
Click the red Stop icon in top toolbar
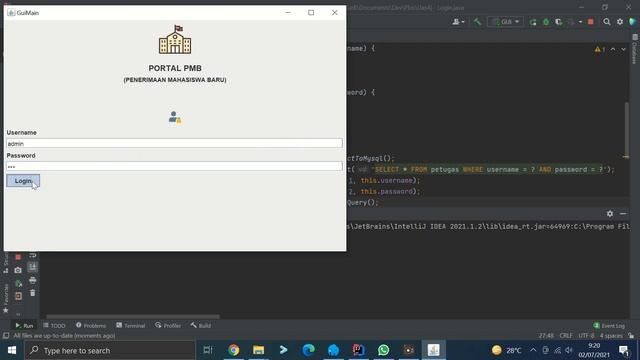click(591, 22)
